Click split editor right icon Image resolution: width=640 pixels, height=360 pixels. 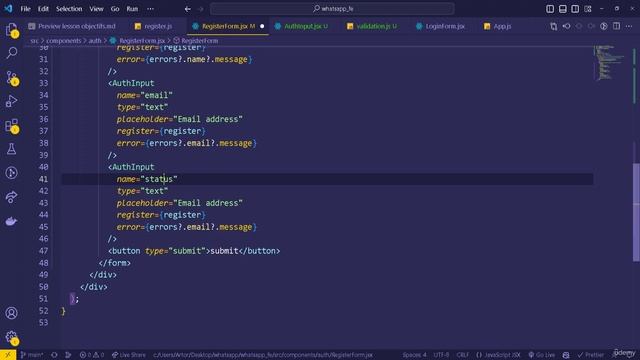coord(616,26)
